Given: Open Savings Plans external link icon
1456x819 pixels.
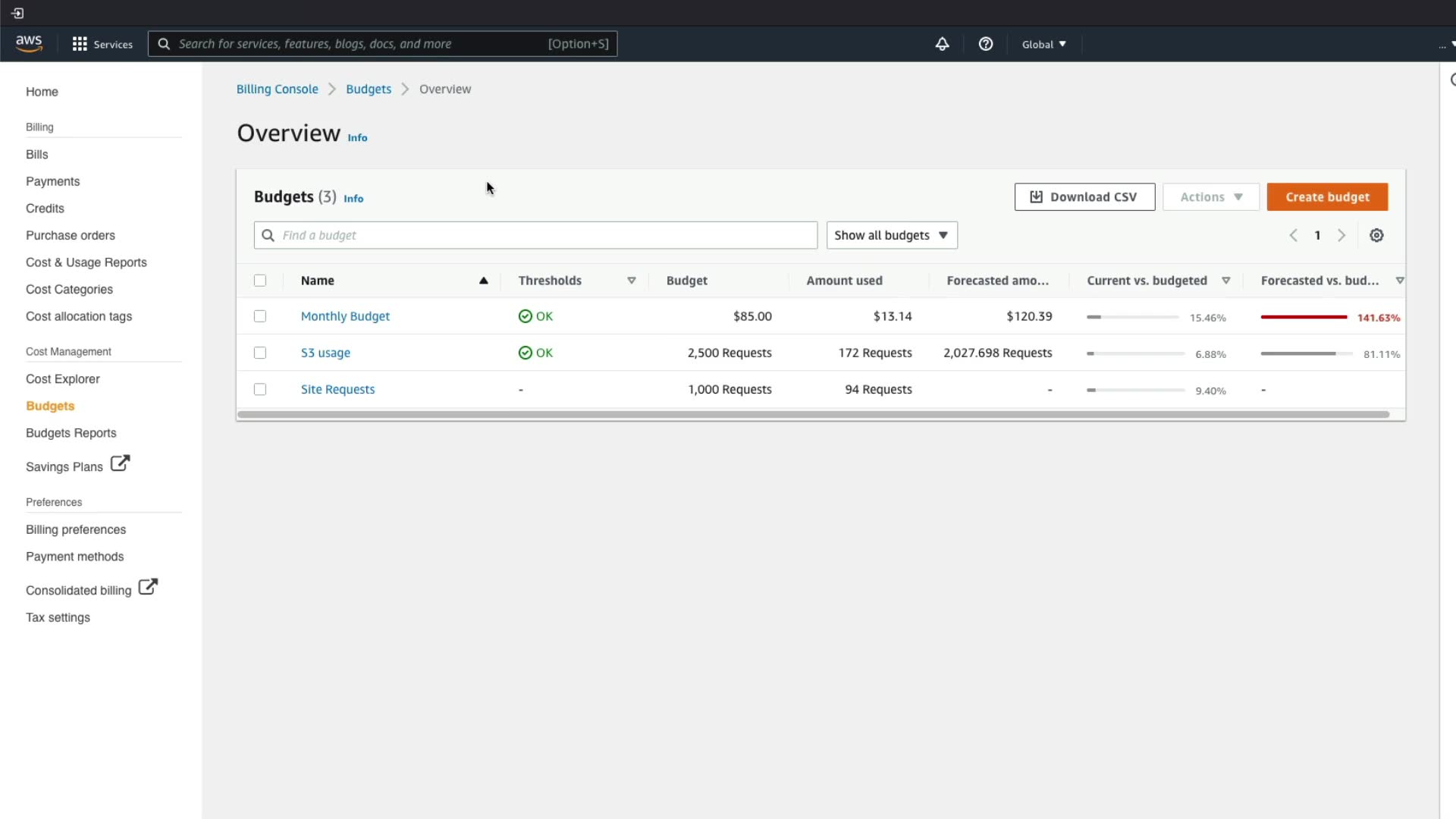Looking at the screenshot, I should click(120, 463).
